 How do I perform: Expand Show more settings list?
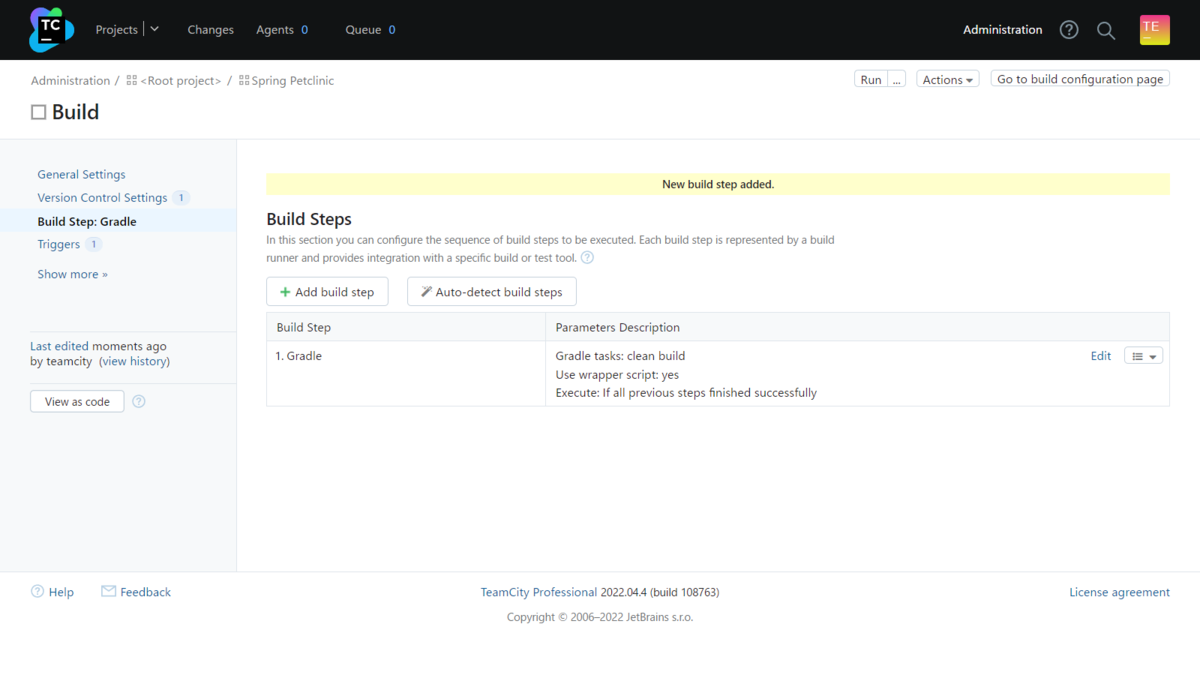(x=72, y=274)
